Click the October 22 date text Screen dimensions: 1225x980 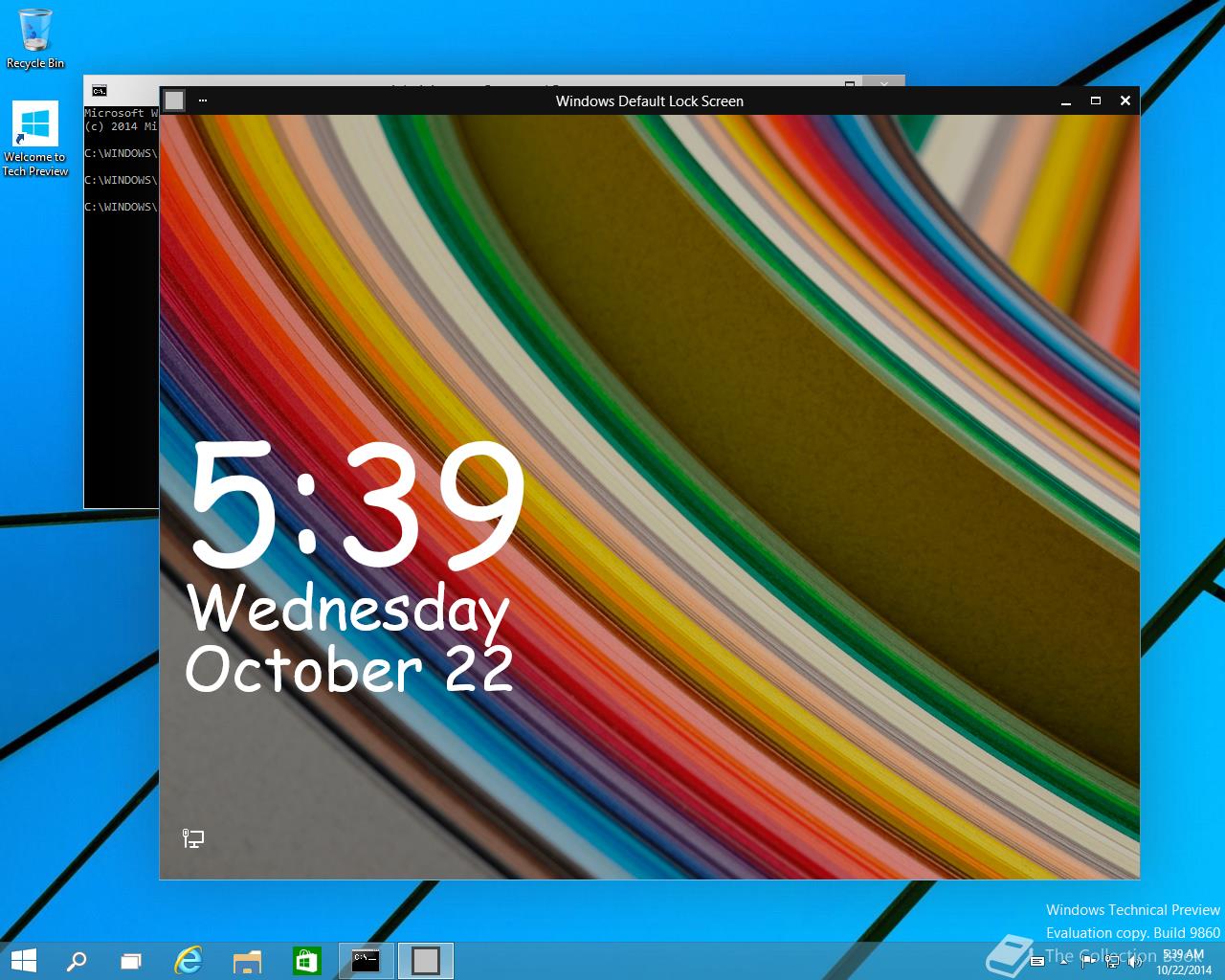click(349, 669)
